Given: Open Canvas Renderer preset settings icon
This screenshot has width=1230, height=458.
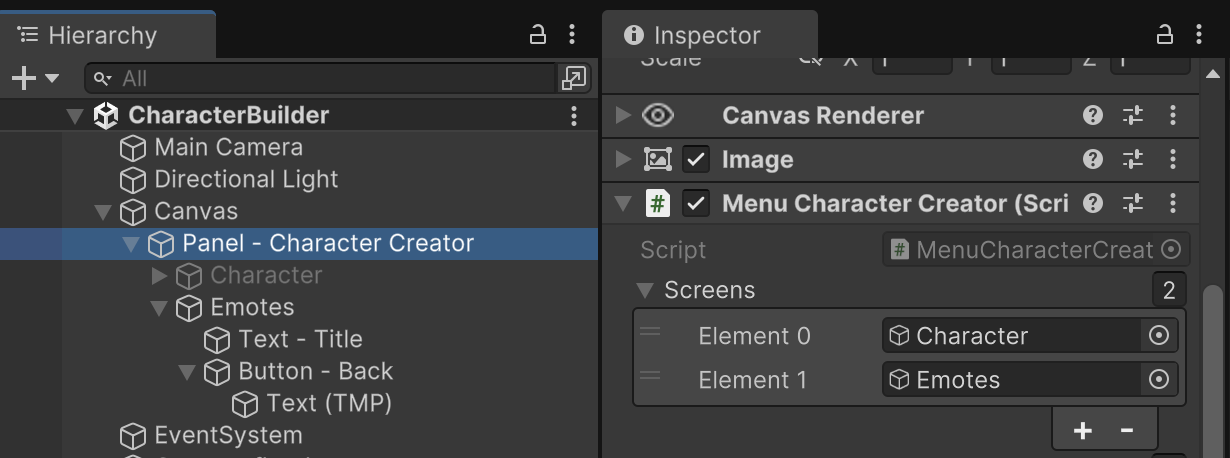Looking at the screenshot, I should [1133, 115].
